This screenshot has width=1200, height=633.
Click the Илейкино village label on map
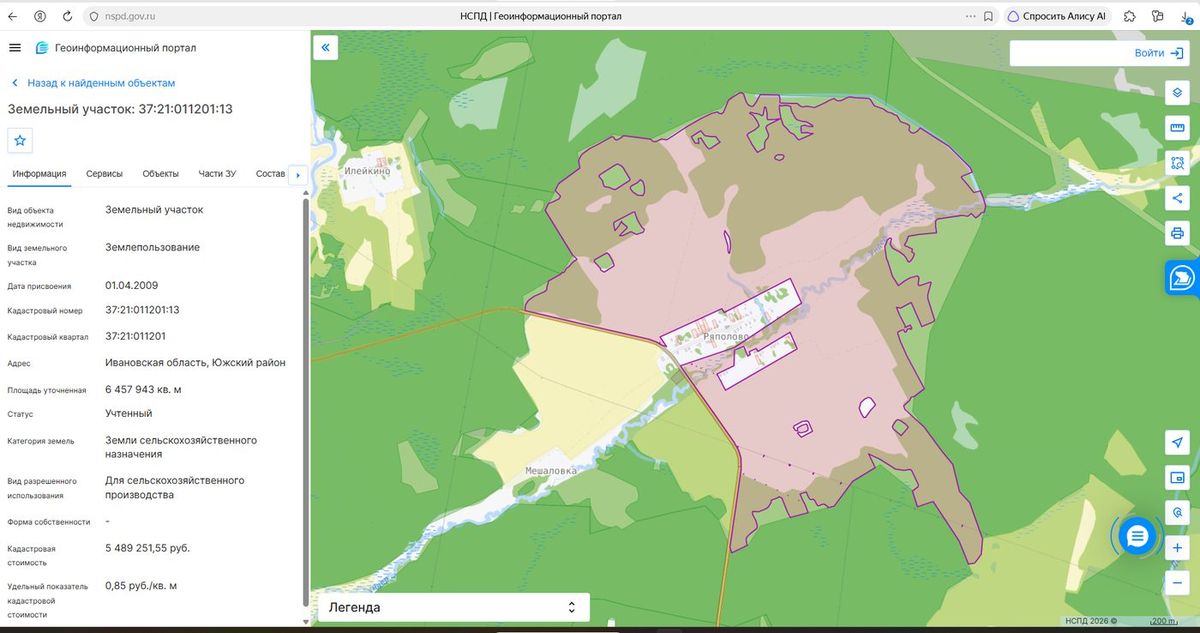pyautogui.click(x=367, y=171)
